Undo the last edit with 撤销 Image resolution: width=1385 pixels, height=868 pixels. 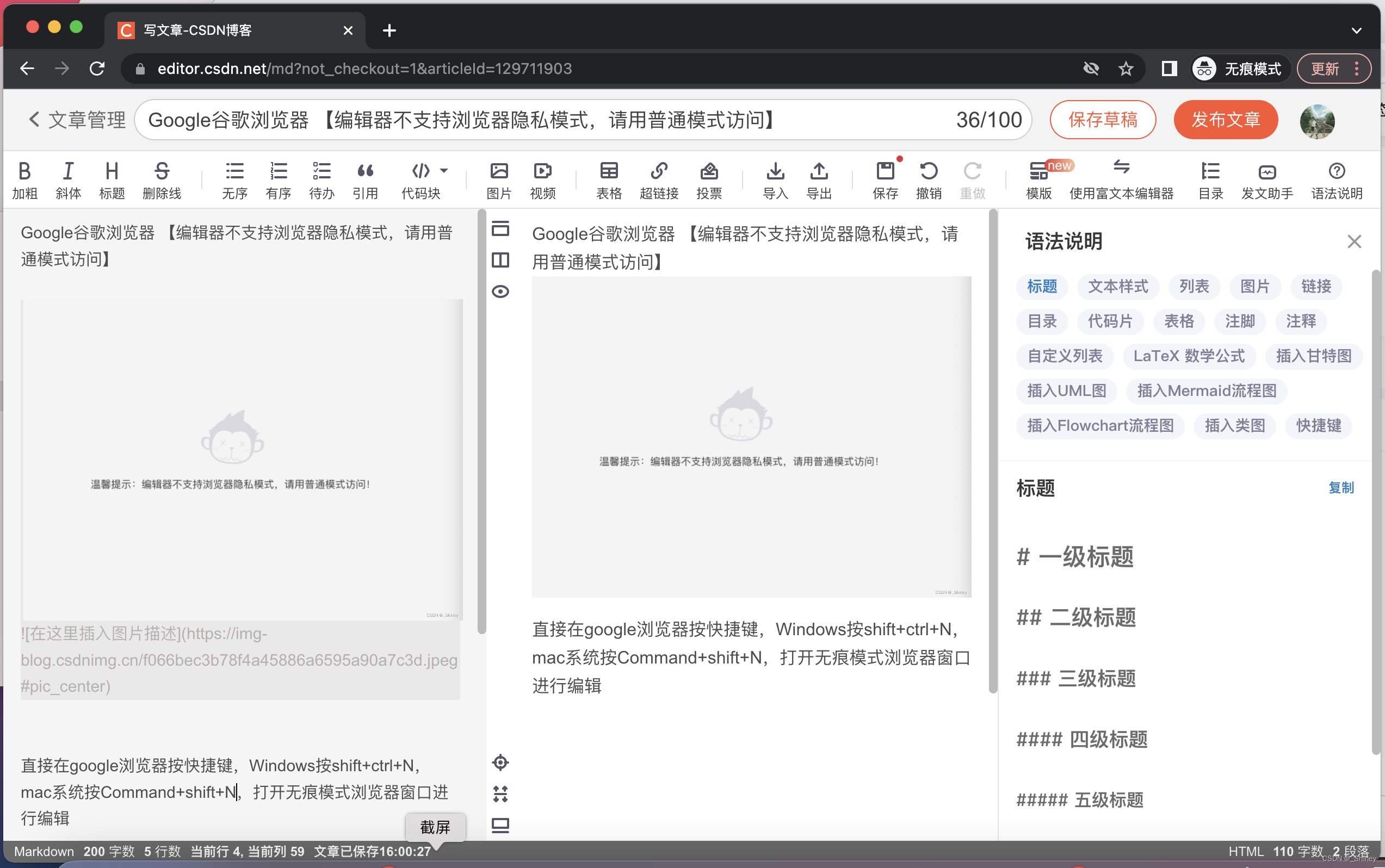coord(929,178)
